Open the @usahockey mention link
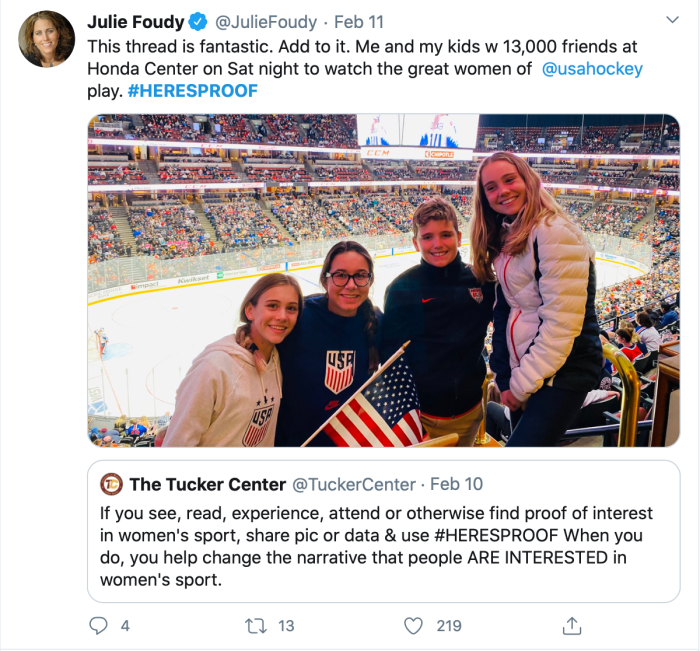 click(592, 69)
